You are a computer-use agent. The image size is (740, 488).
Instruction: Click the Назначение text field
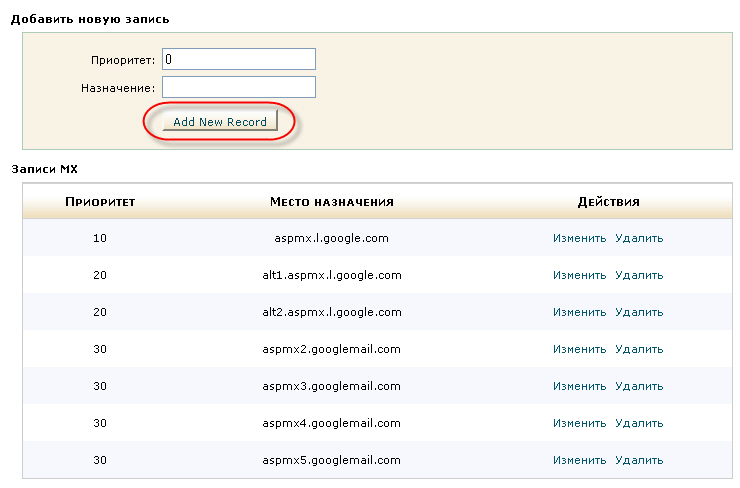[238, 88]
